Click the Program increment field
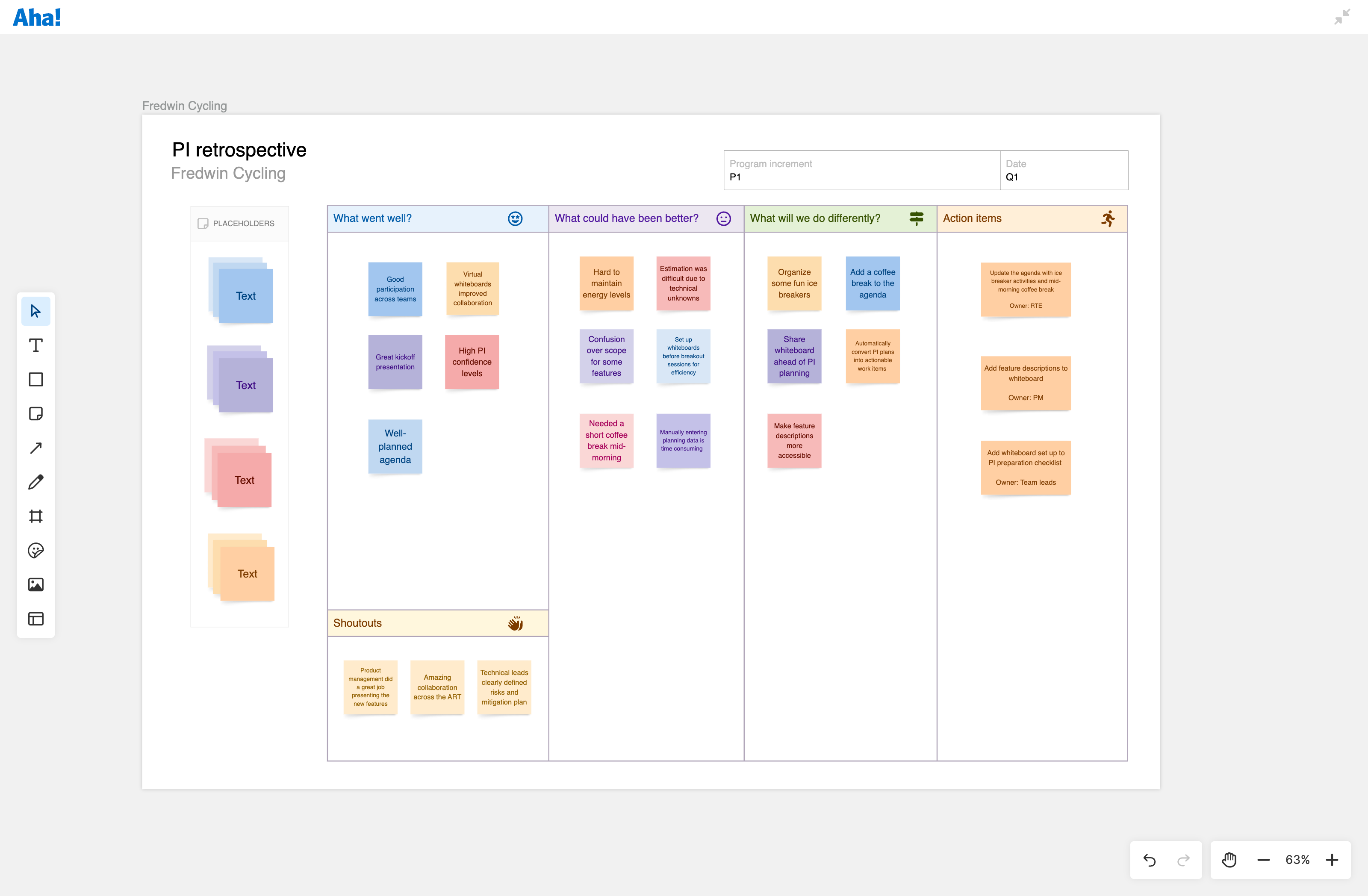The height and width of the screenshot is (896, 1368). pyautogui.click(x=861, y=170)
